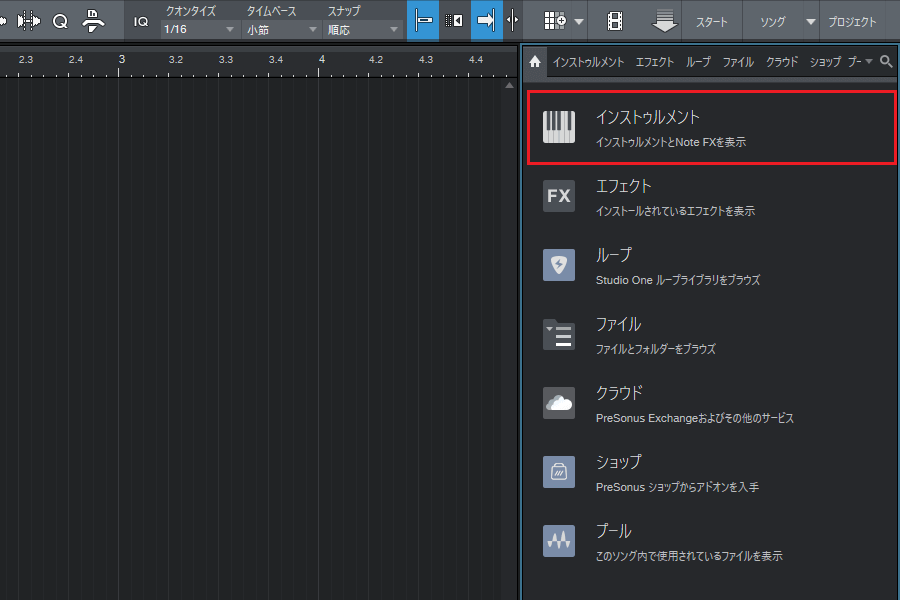
Task: Toggle the snap-to-grid blue button
Action: pos(423,21)
